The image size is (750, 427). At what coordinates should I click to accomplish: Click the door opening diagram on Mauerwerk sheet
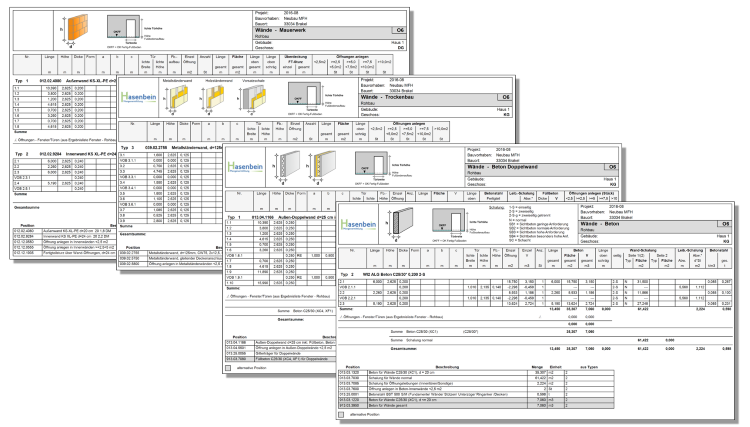pyautogui.click(x=124, y=27)
